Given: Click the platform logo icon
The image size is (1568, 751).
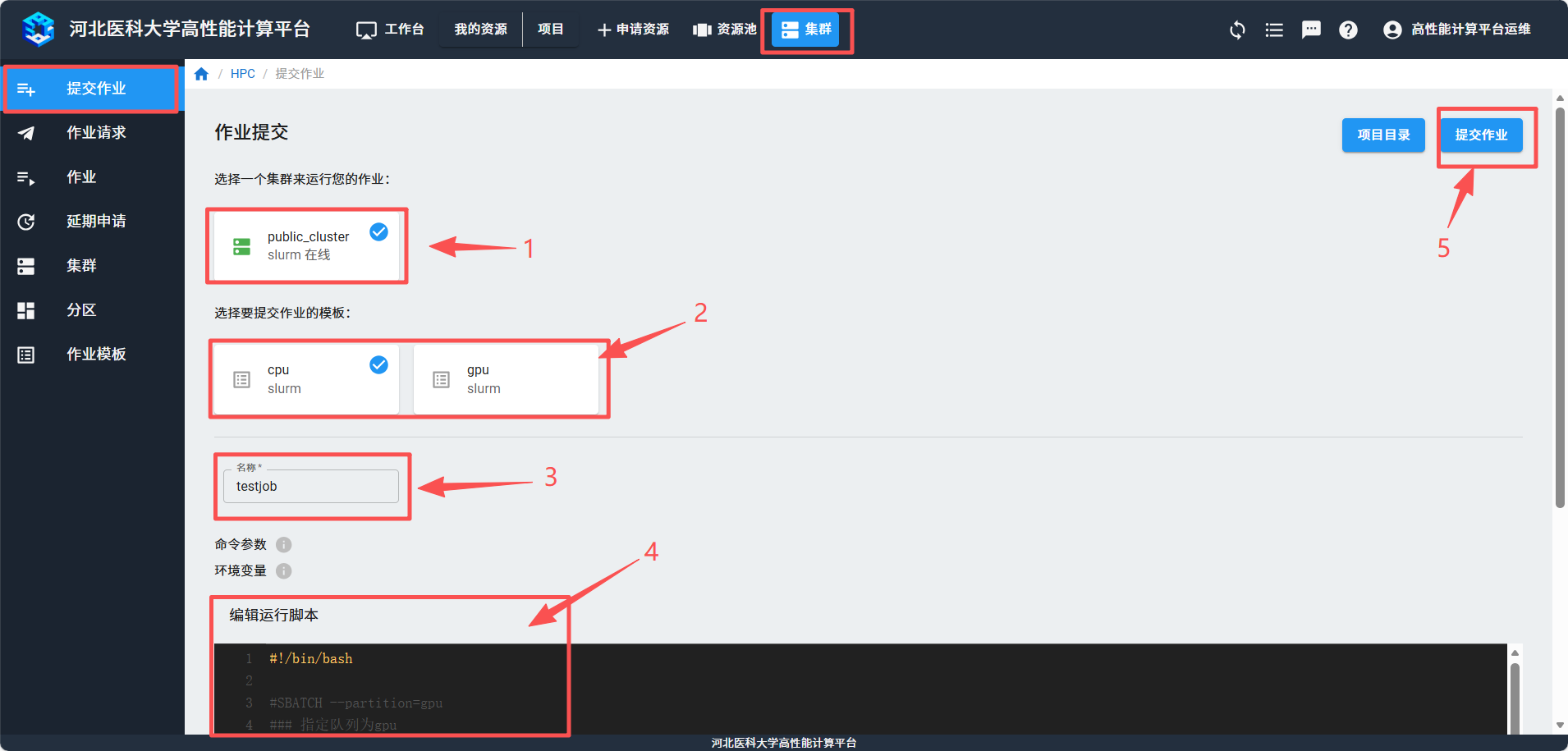Looking at the screenshot, I should [x=39, y=30].
